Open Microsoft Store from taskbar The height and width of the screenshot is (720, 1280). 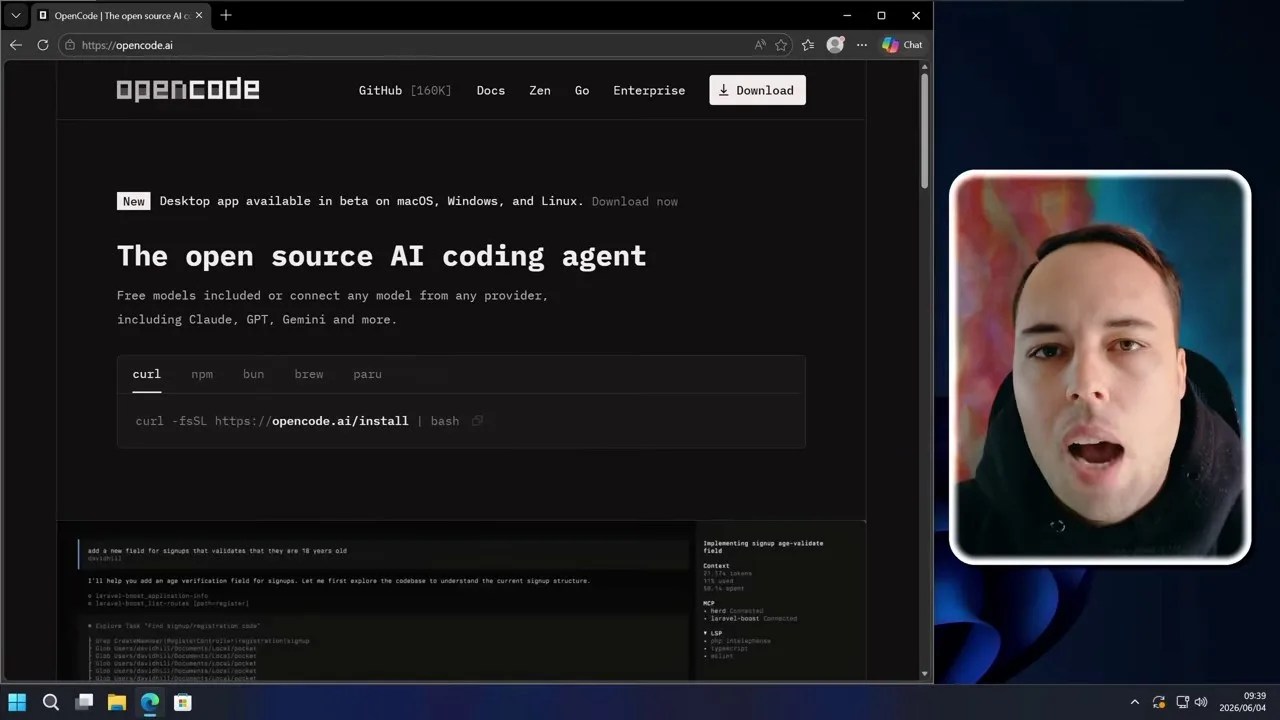tap(183, 702)
